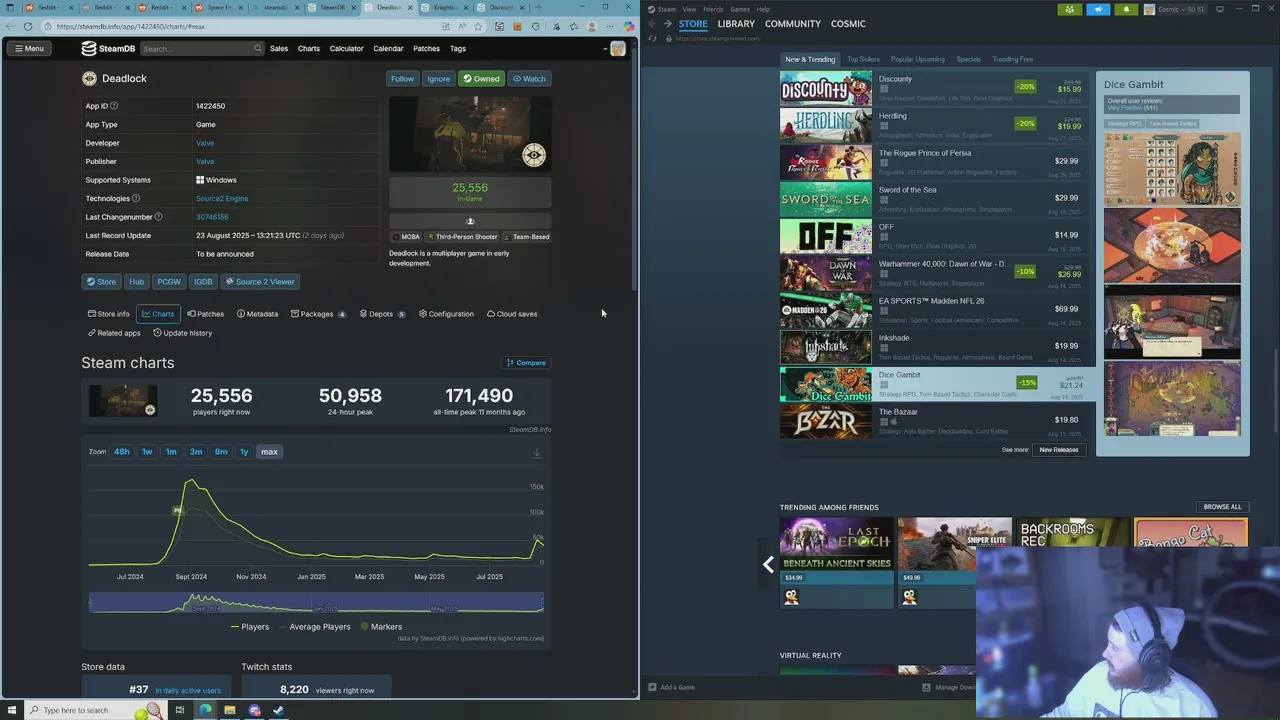
Task: Toggle the Ignore button for Deadlock
Action: pos(438,78)
